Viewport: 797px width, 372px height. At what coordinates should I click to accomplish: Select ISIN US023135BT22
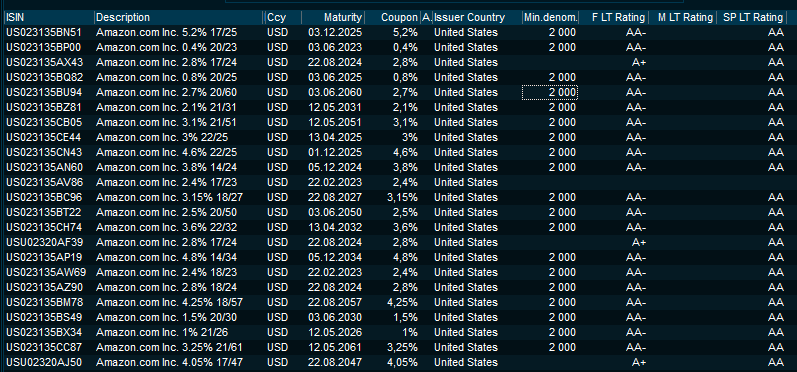[x=44, y=212]
